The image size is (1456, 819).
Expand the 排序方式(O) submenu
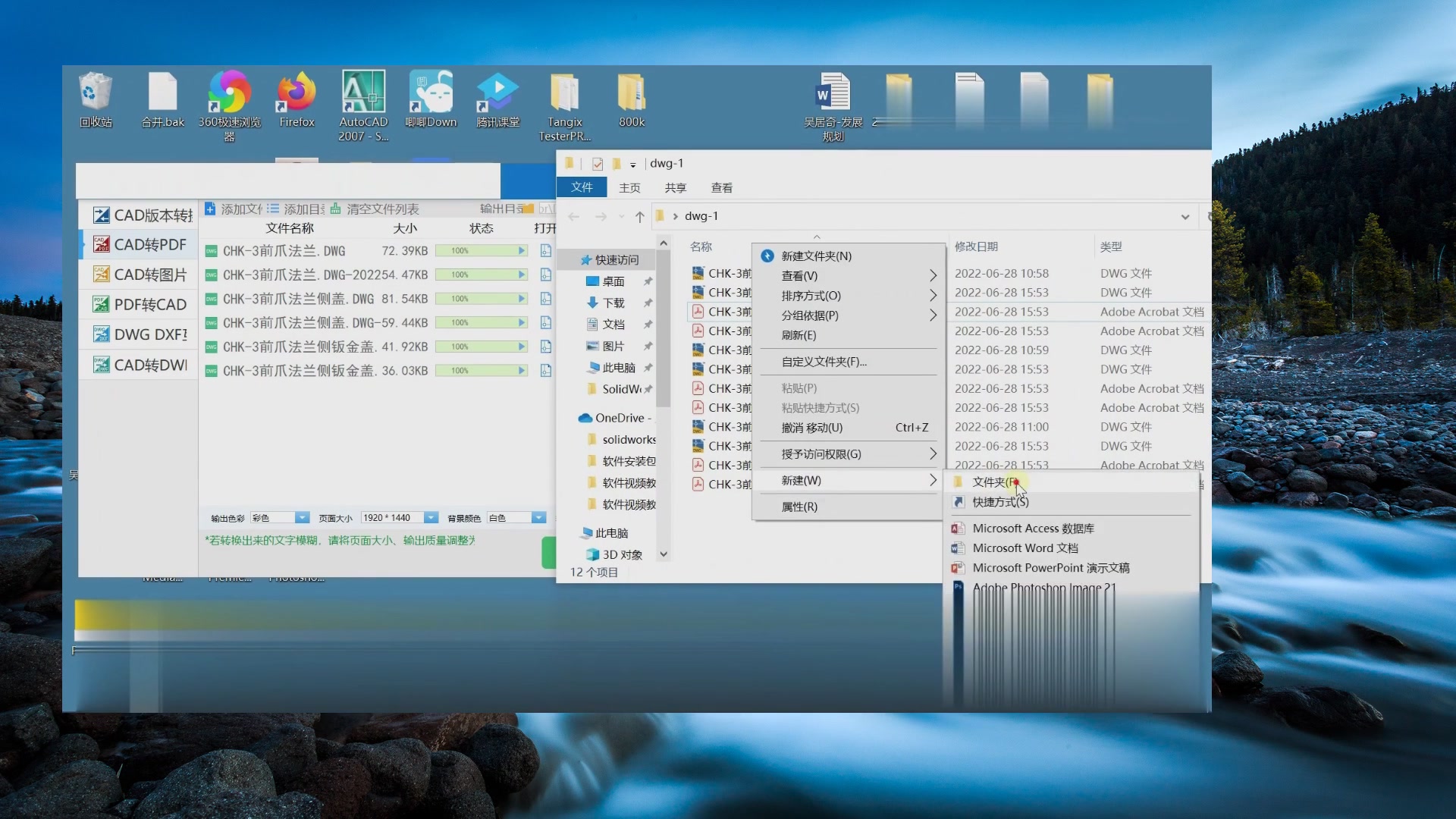point(849,296)
